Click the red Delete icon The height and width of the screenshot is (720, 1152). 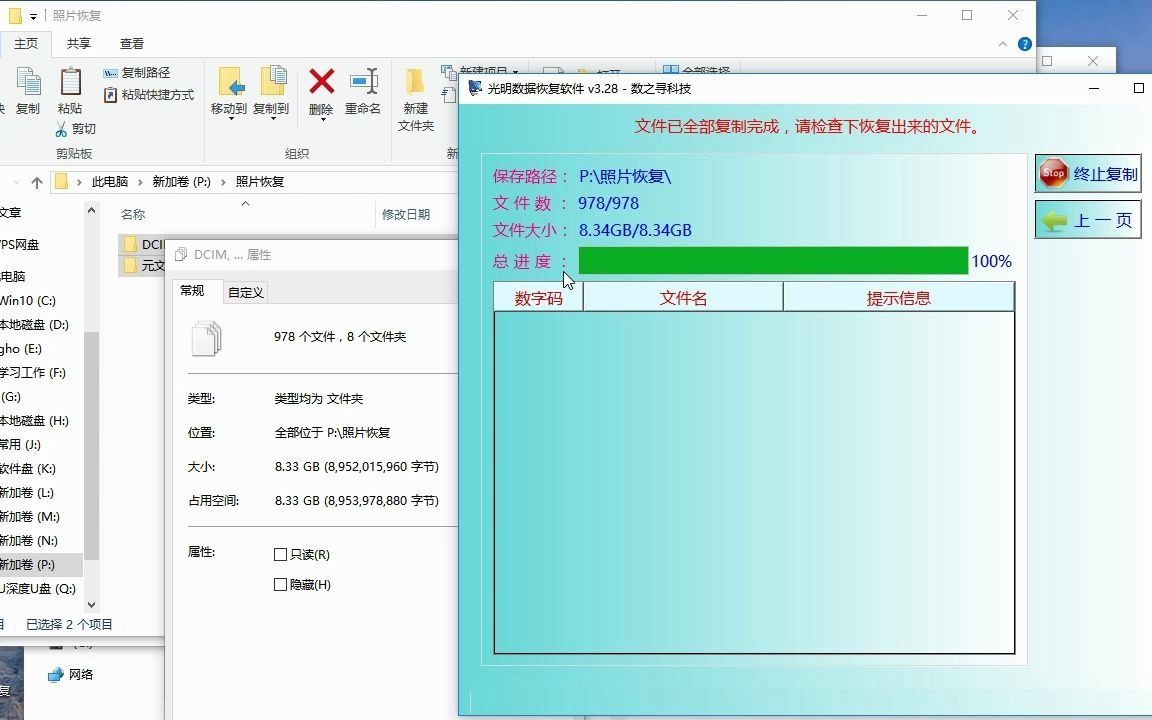point(322,82)
